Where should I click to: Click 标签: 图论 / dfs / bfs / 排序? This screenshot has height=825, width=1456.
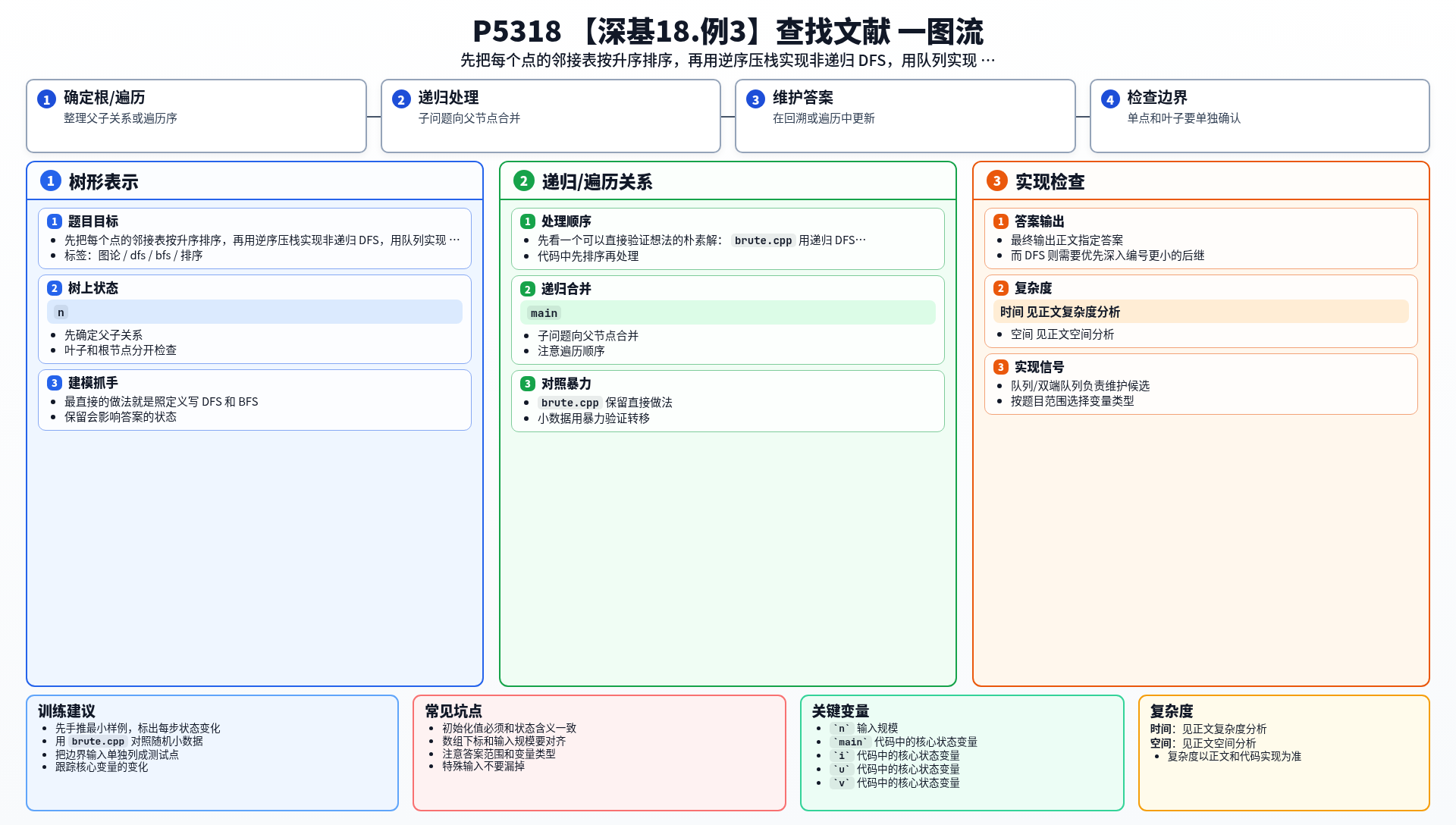[x=133, y=256]
